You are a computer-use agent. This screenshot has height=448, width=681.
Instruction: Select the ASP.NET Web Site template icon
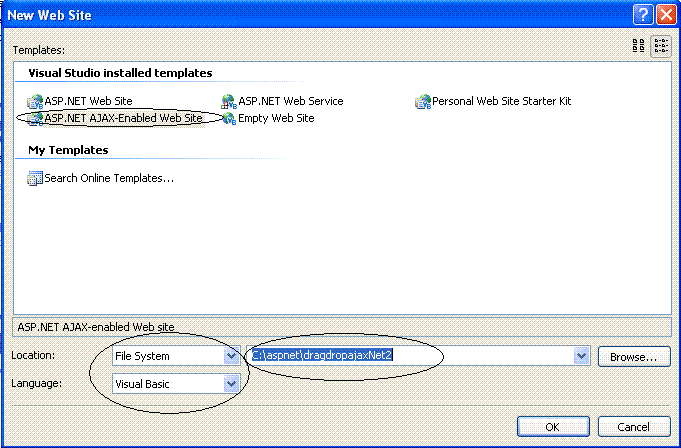click(35, 102)
